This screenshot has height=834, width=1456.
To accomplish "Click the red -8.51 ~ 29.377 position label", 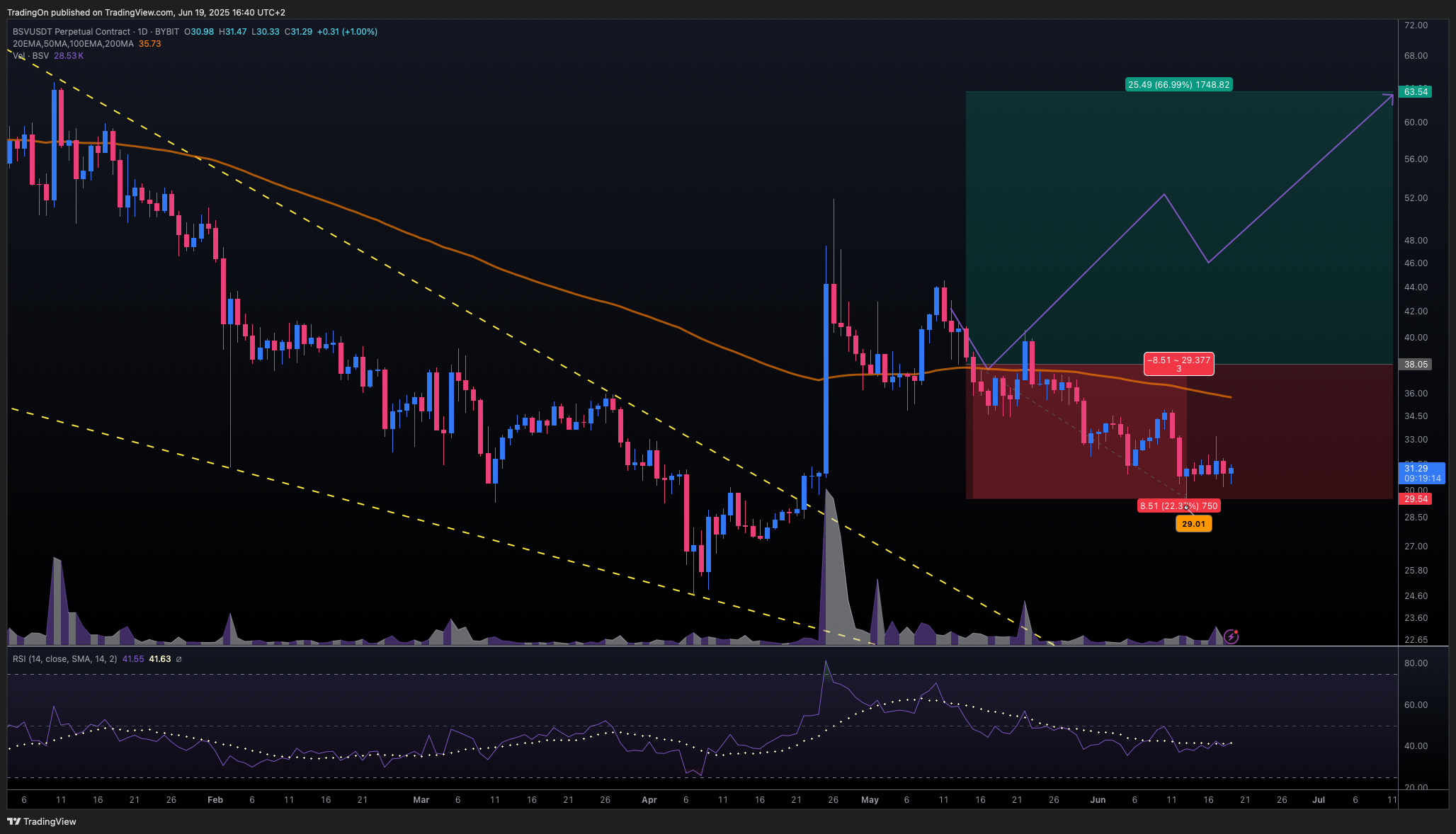I will [x=1179, y=364].
